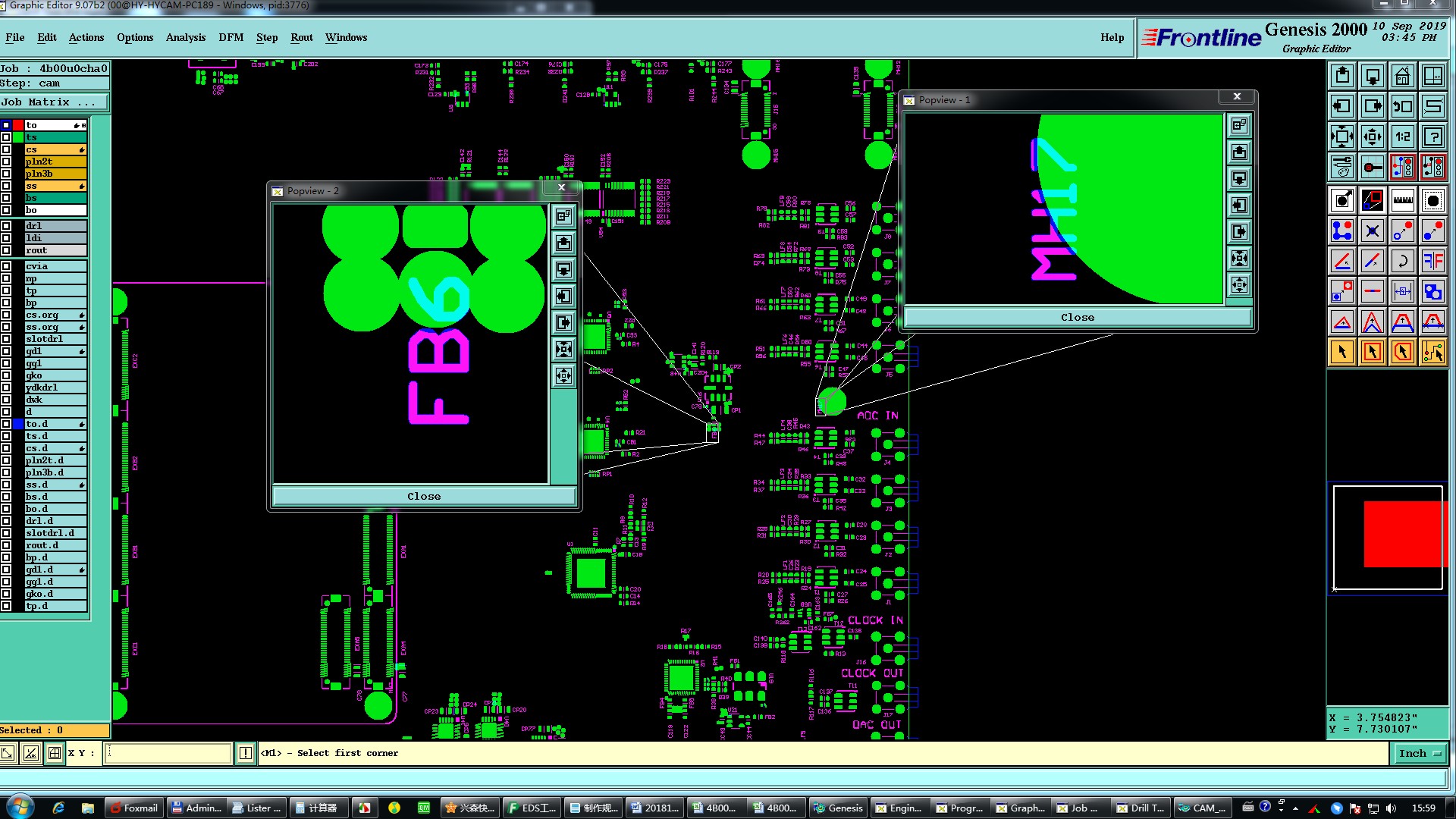This screenshot has width=1456, height=819.
Task: Click Close button in Popview 1
Action: tap(1076, 317)
